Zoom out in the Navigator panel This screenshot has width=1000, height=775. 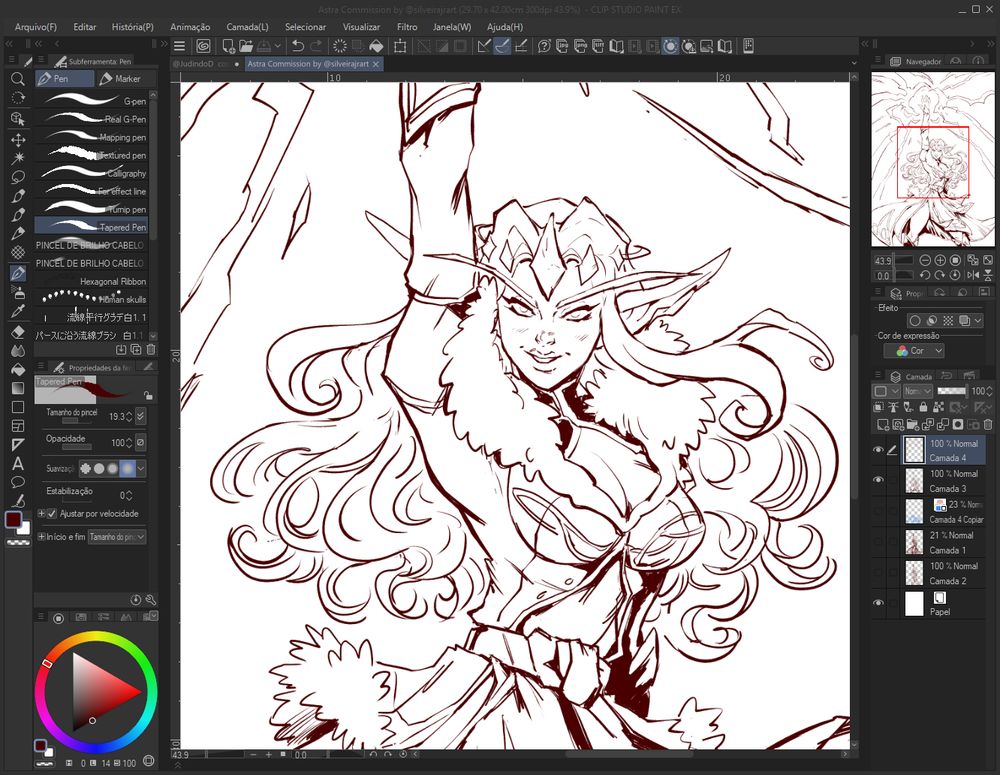(x=925, y=260)
